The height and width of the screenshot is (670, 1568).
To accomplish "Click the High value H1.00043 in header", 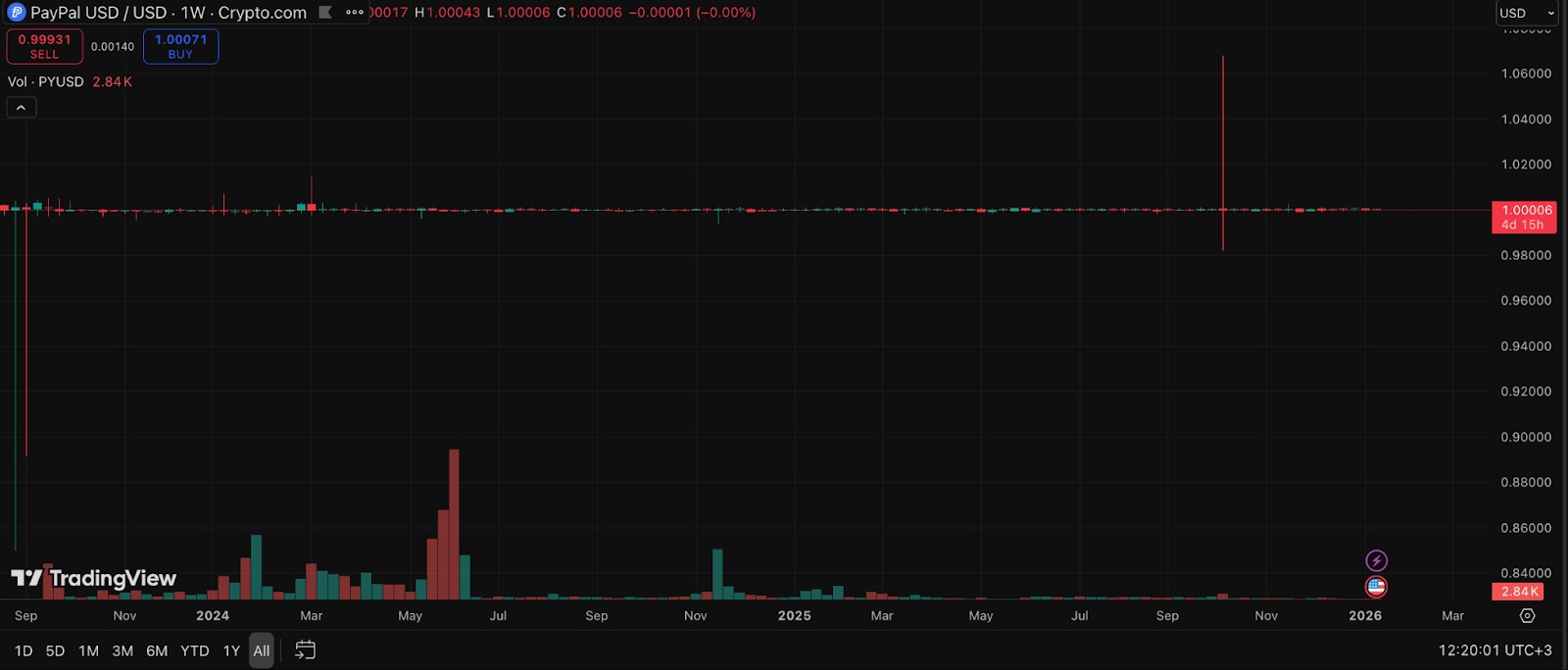I will click(x=447, y=13).
